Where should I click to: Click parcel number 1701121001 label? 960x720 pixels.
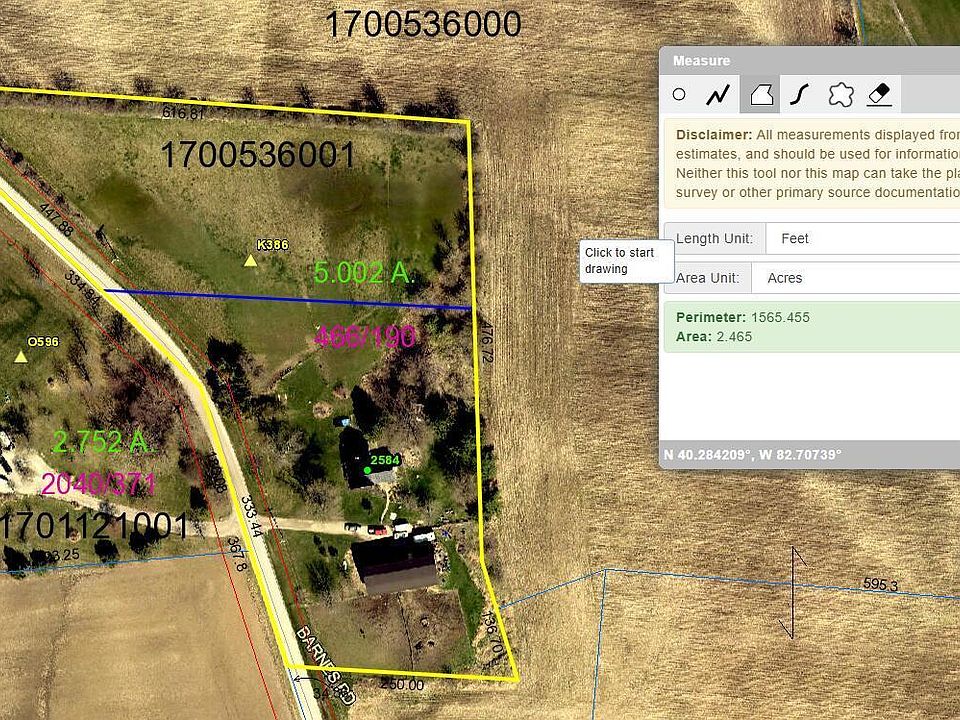(x=95, y=525)
